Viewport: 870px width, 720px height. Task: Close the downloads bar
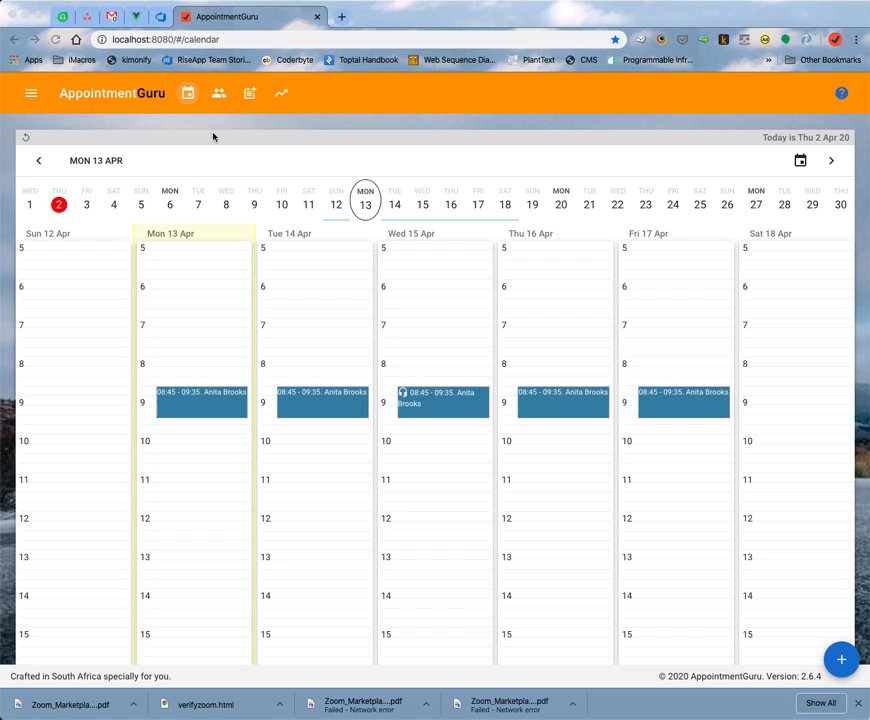858,703
